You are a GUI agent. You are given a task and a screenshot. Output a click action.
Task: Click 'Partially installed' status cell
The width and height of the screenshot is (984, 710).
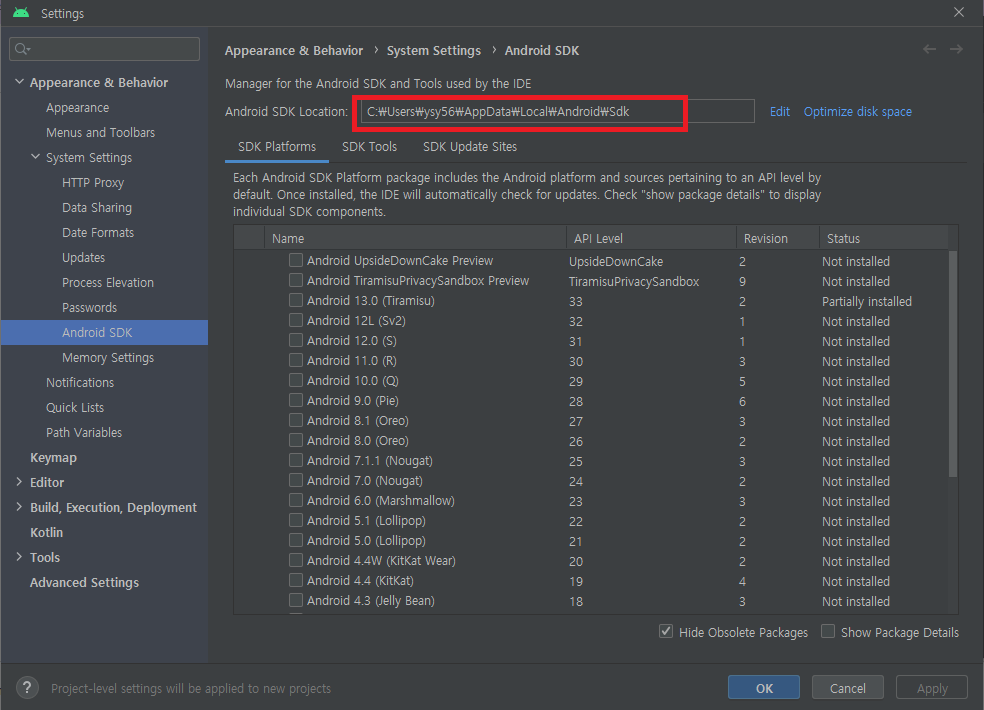pos(867,301)
